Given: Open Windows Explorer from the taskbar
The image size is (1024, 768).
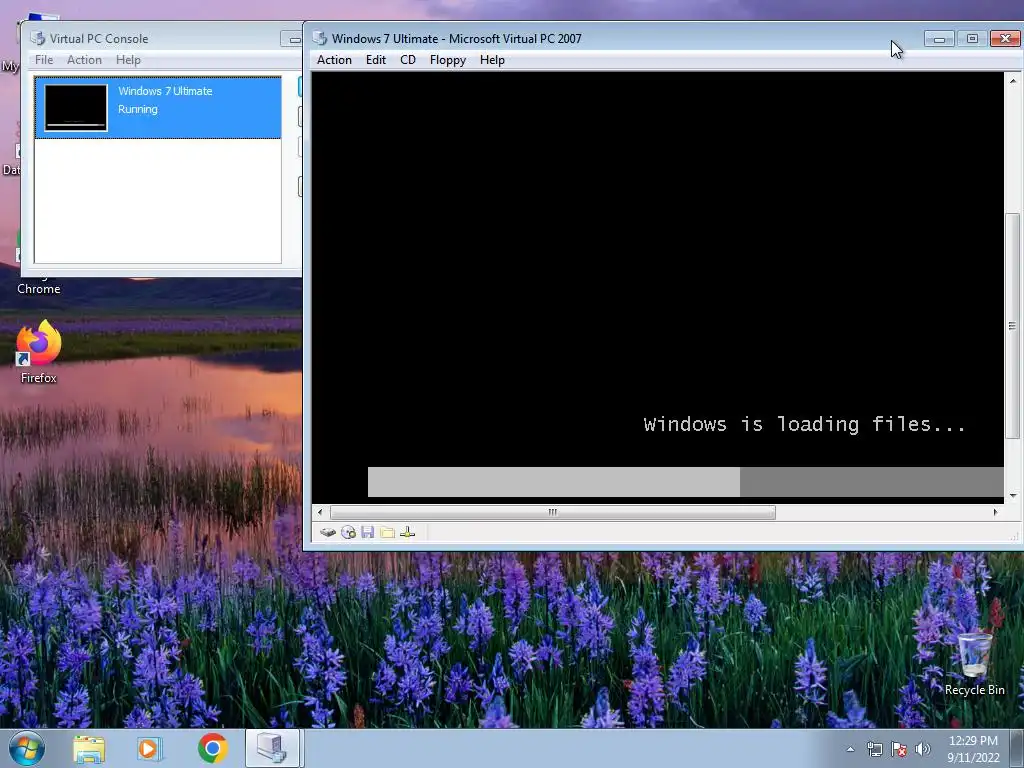Looking at the screenshot, I should pos(89,749).
